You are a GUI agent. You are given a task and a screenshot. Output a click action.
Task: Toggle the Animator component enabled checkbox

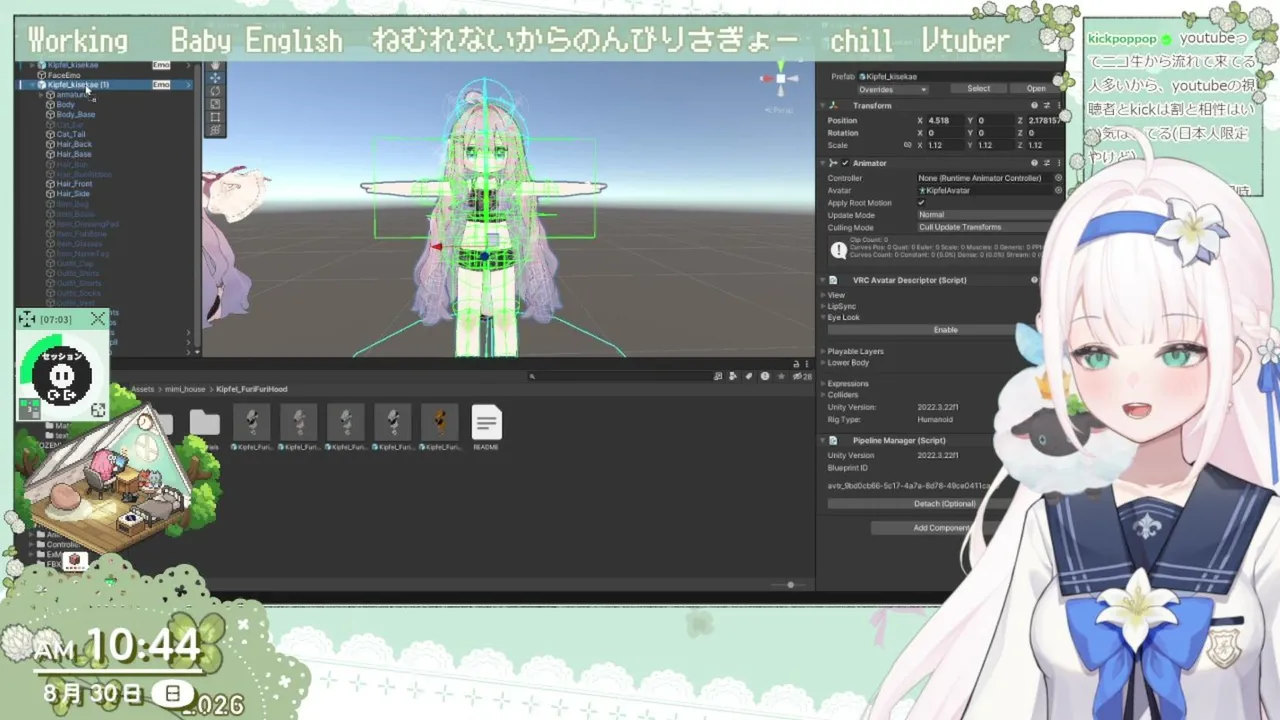coord(845,163)
